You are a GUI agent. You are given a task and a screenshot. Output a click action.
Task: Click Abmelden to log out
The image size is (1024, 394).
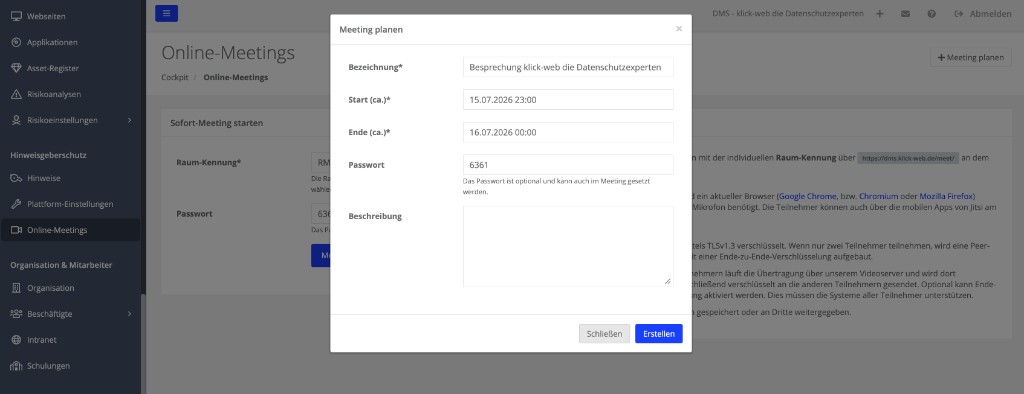tap(983, 14)
